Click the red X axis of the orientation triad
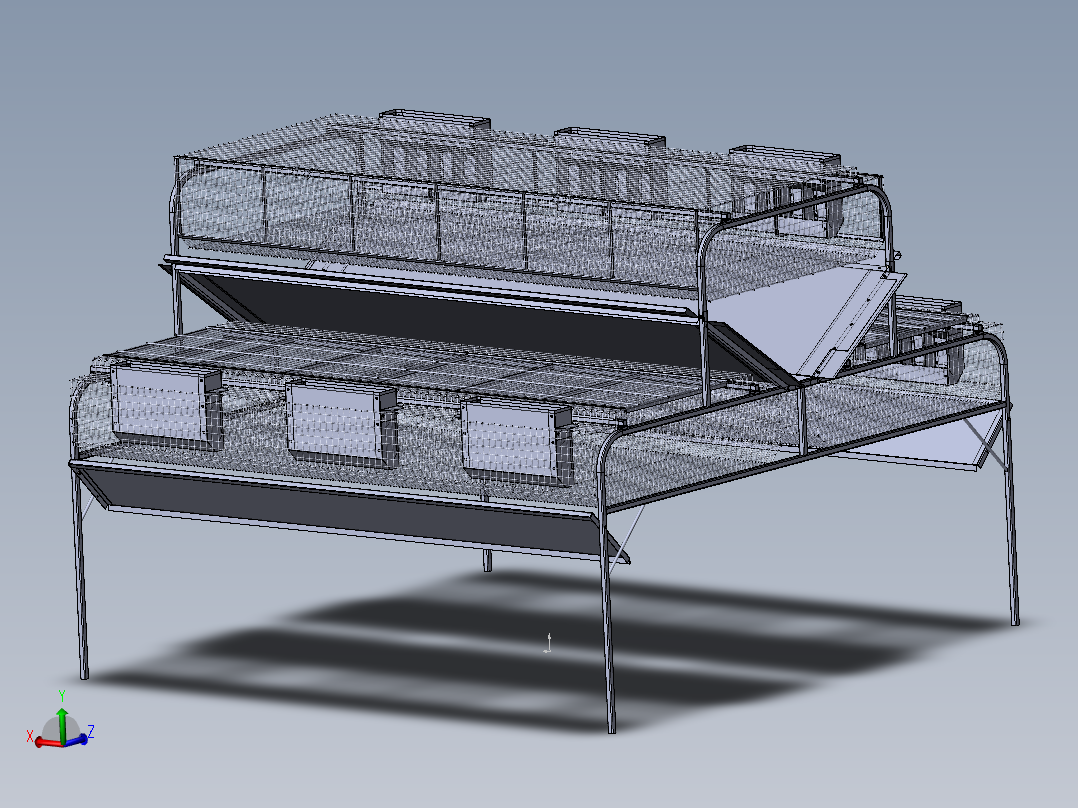 [47, 742]
